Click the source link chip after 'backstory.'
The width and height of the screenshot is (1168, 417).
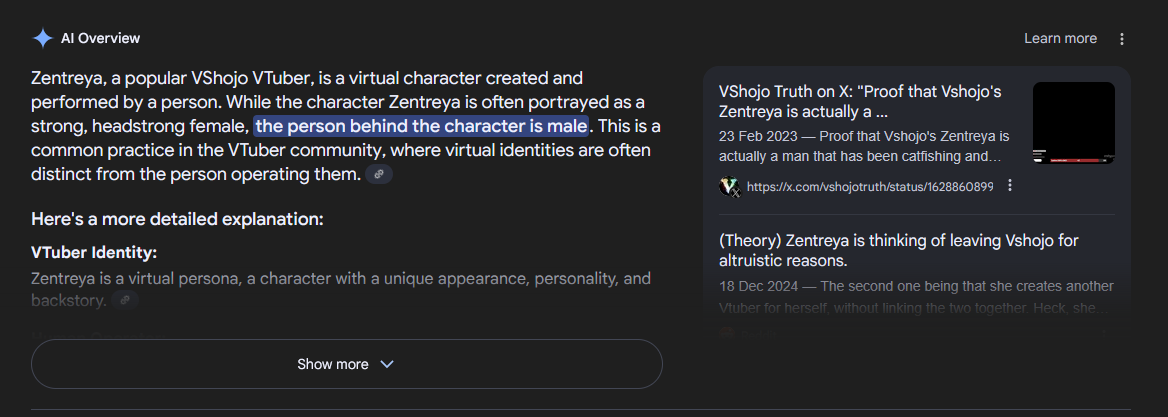124,299
